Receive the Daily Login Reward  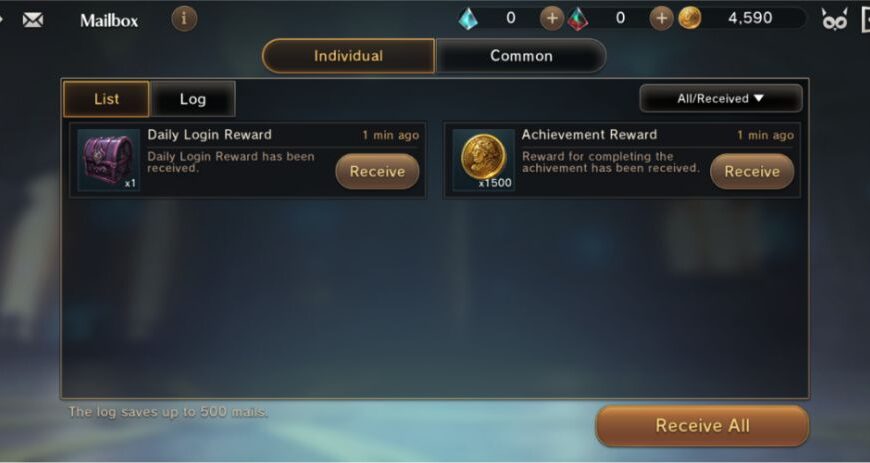coord(377,171)
